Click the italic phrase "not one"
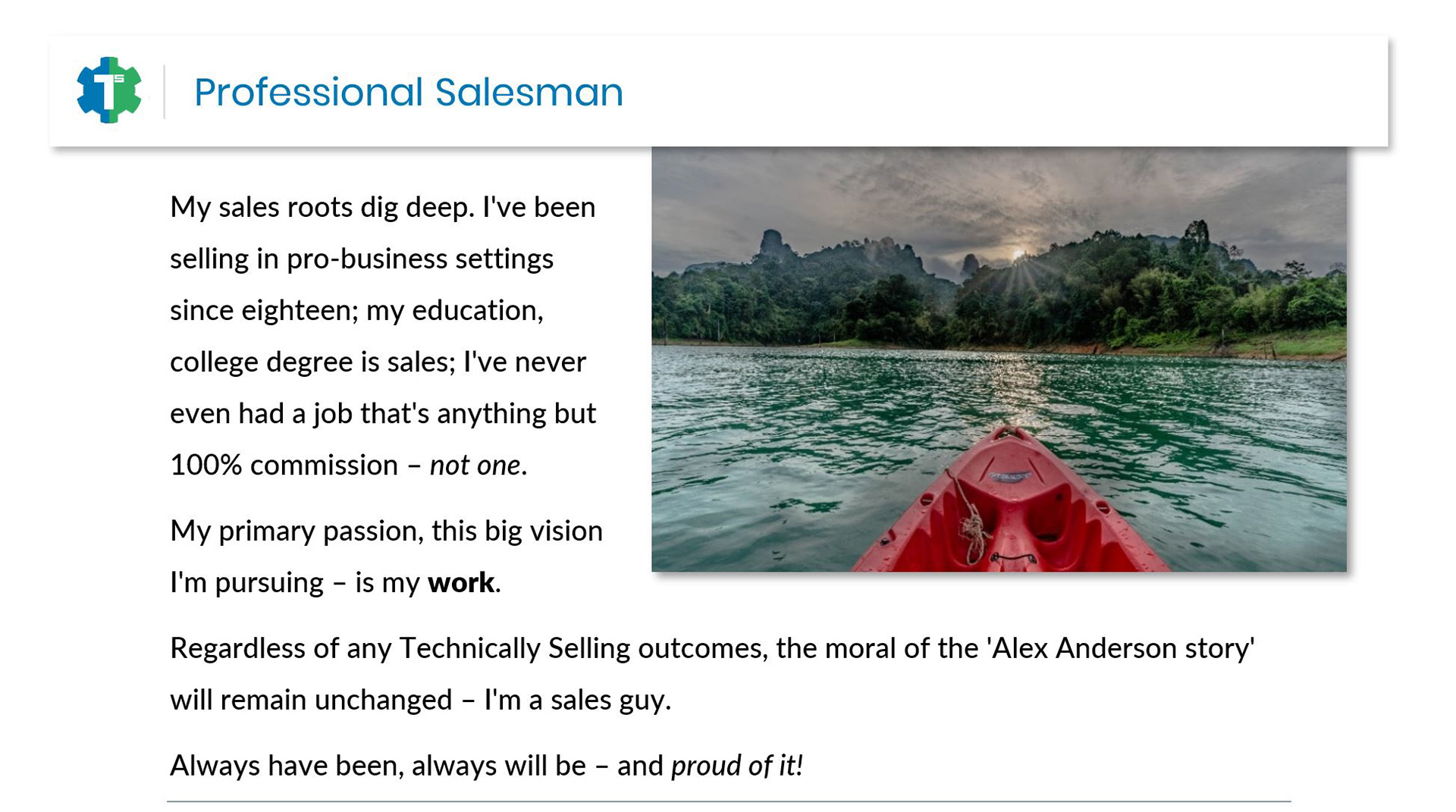This screenshot has width=1456, height=812. pos(475,466)
